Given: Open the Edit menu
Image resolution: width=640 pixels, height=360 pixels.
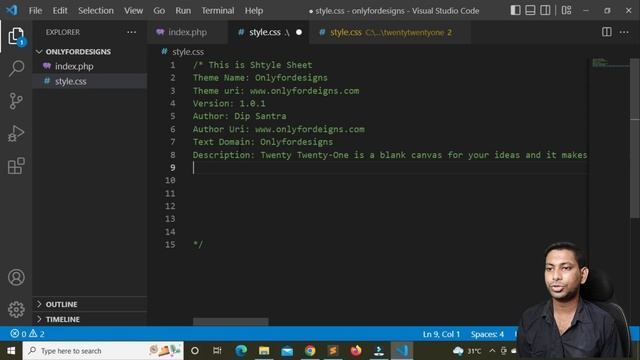Looking at the screenshot, I should pyautogui.click(x=60, y=11).
